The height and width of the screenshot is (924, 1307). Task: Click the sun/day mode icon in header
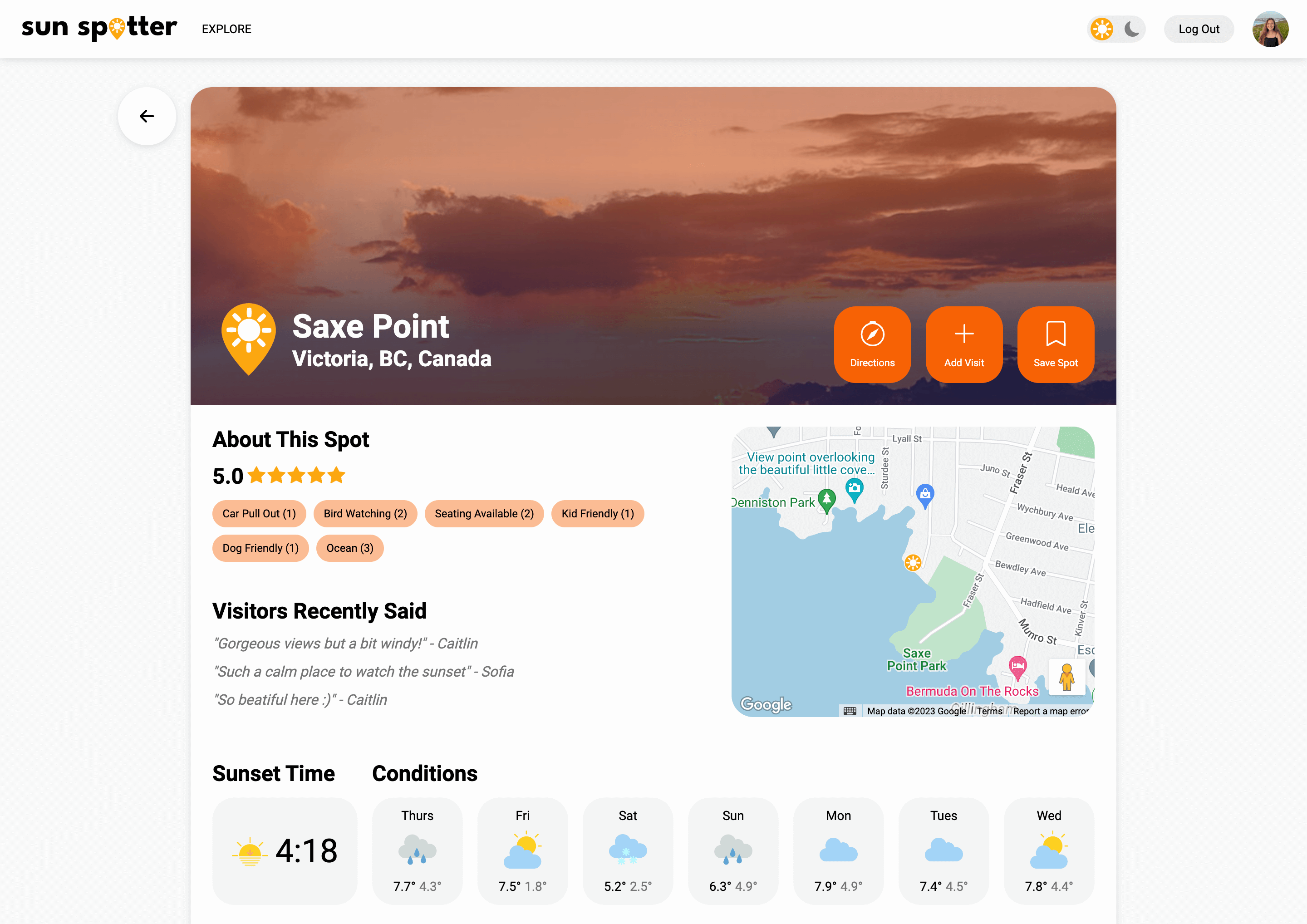point(1102,29)
